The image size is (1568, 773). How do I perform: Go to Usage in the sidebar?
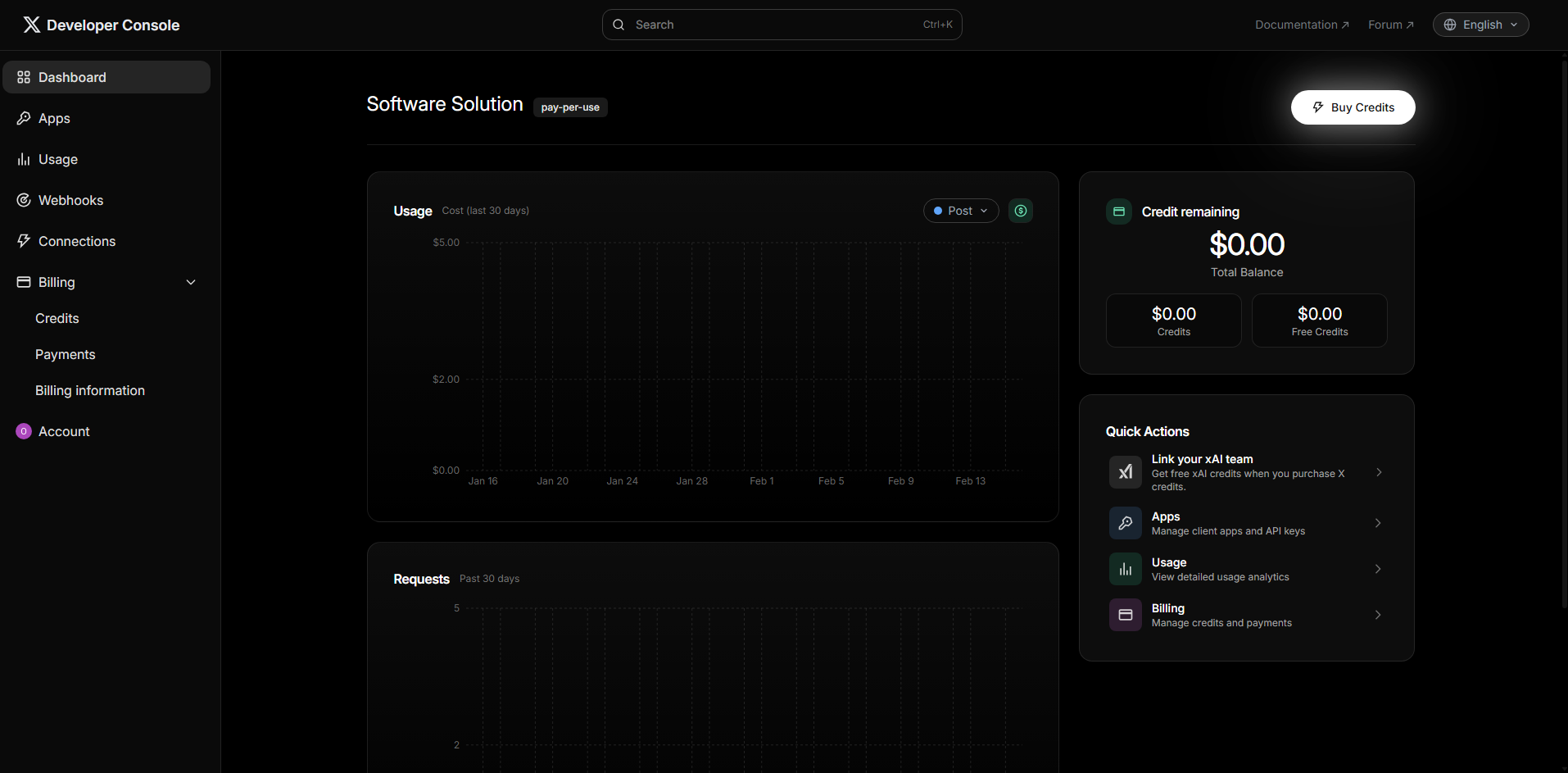coord(58,159)
